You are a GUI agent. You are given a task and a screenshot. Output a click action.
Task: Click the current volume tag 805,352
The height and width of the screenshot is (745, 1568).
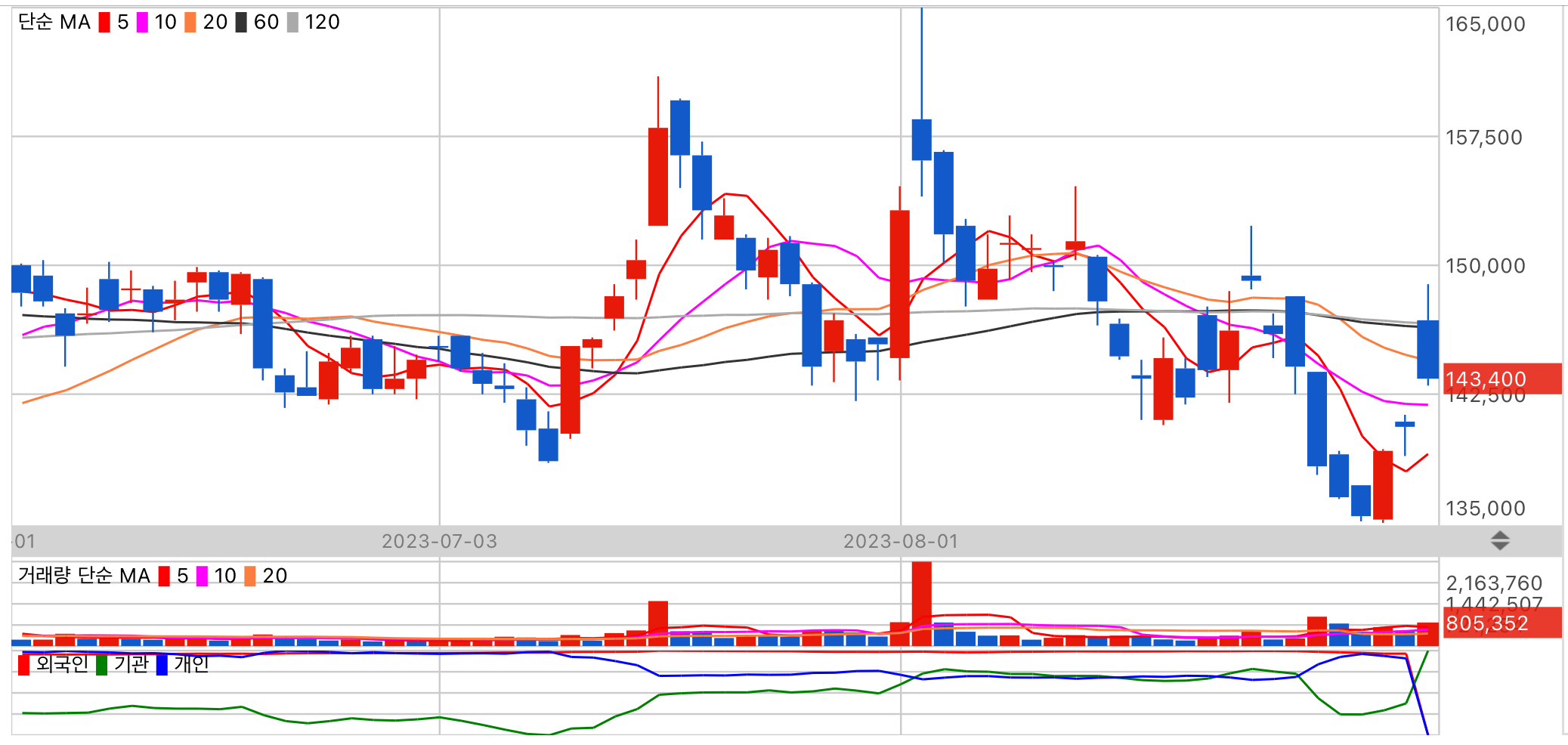[x=1502, y=623]
